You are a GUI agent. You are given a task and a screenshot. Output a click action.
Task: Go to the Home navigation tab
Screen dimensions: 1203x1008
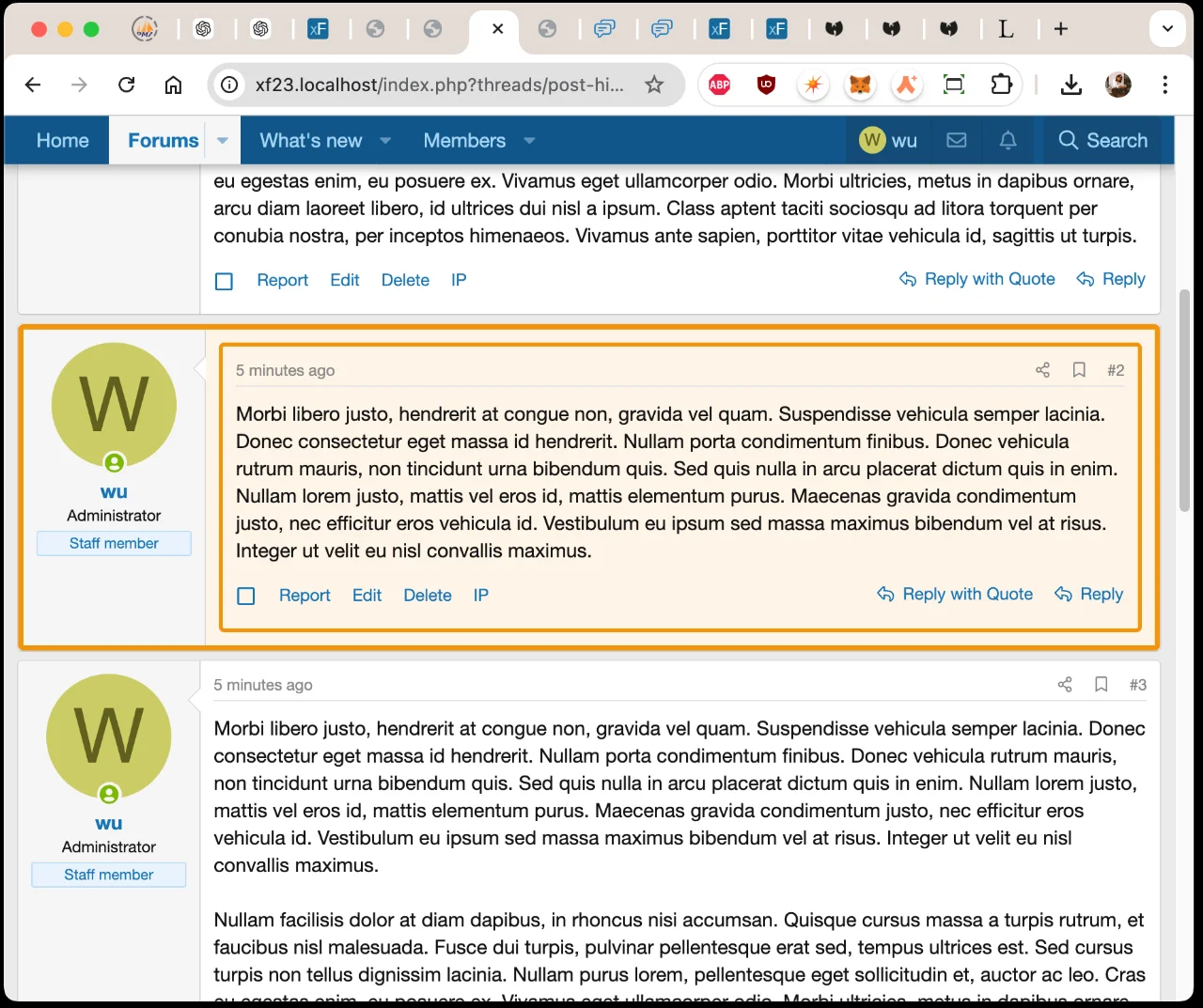pyautogui.click(x=62, y=141)
